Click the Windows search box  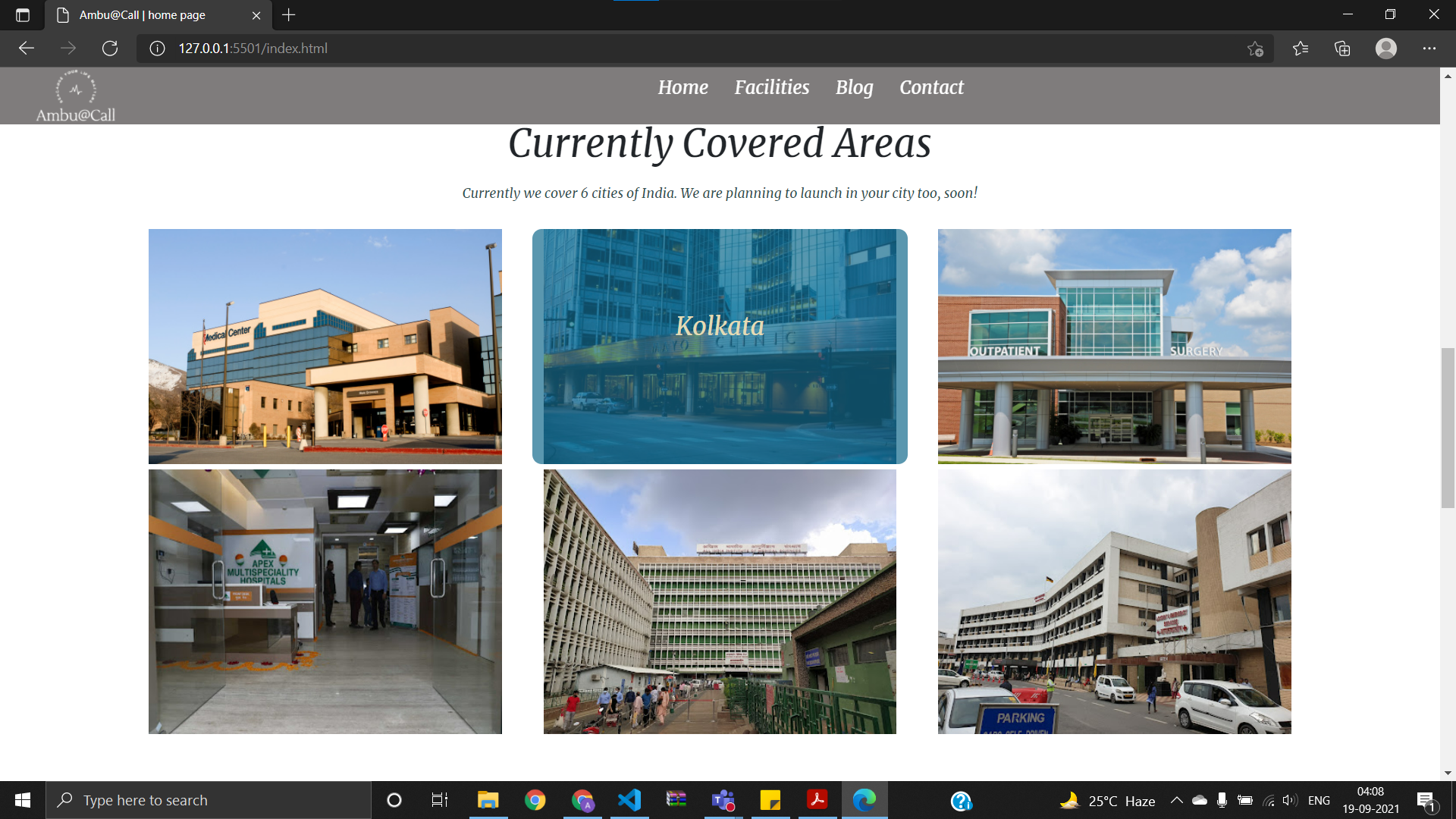209,800
